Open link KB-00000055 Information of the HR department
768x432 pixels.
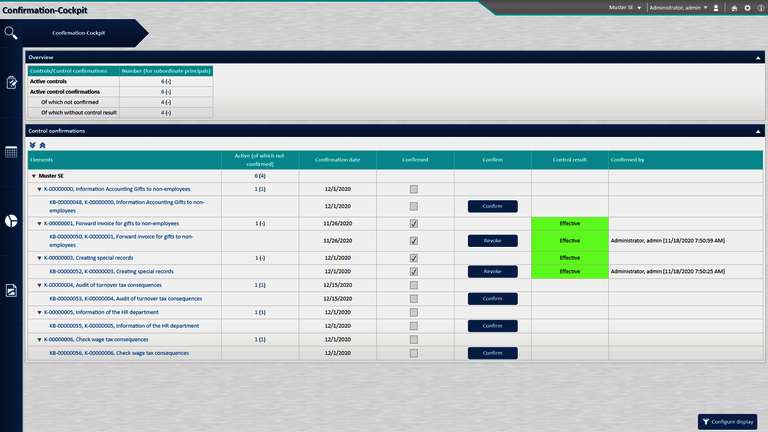[x=124, y=326]
